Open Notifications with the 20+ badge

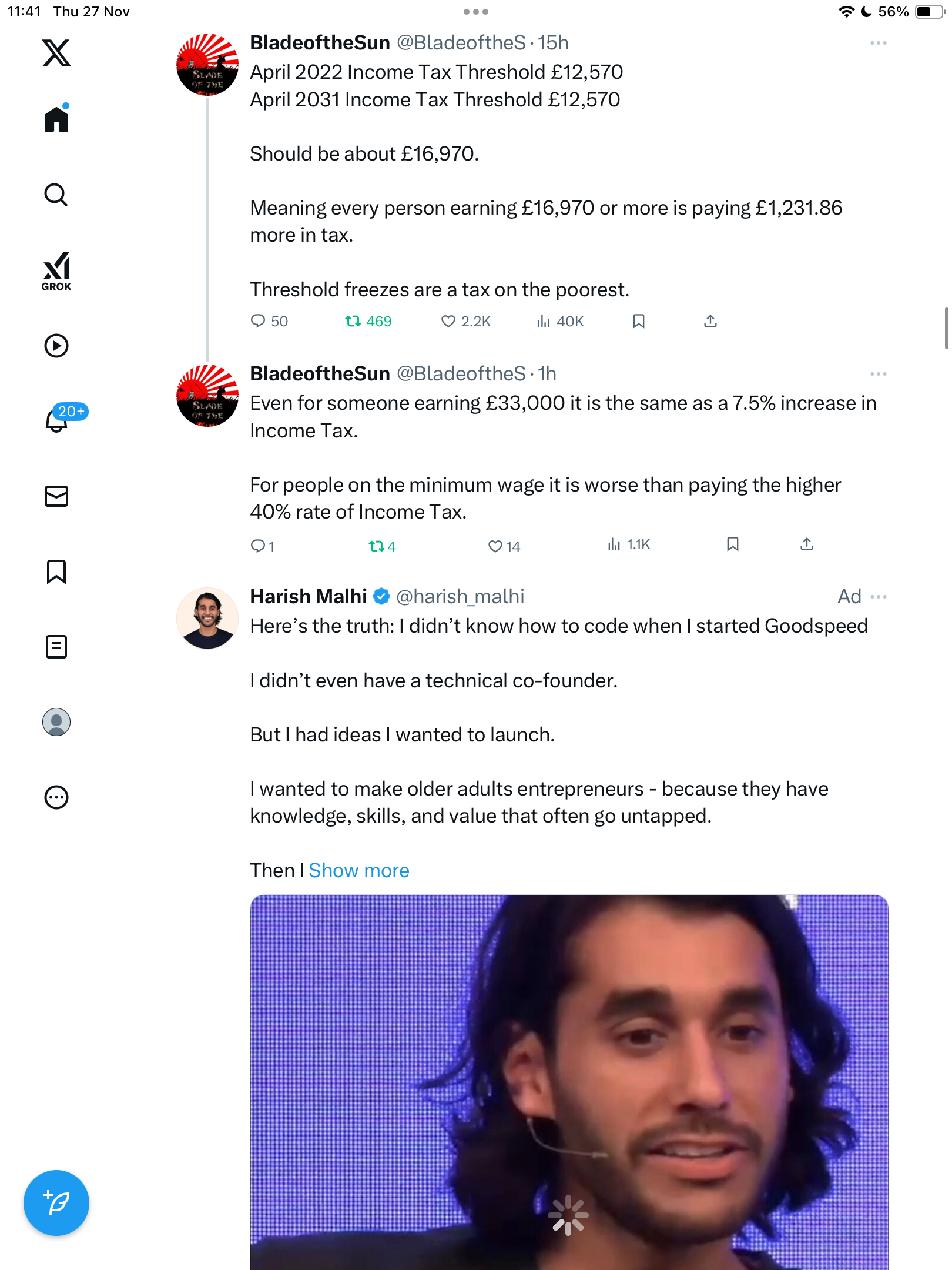(58, 420)
